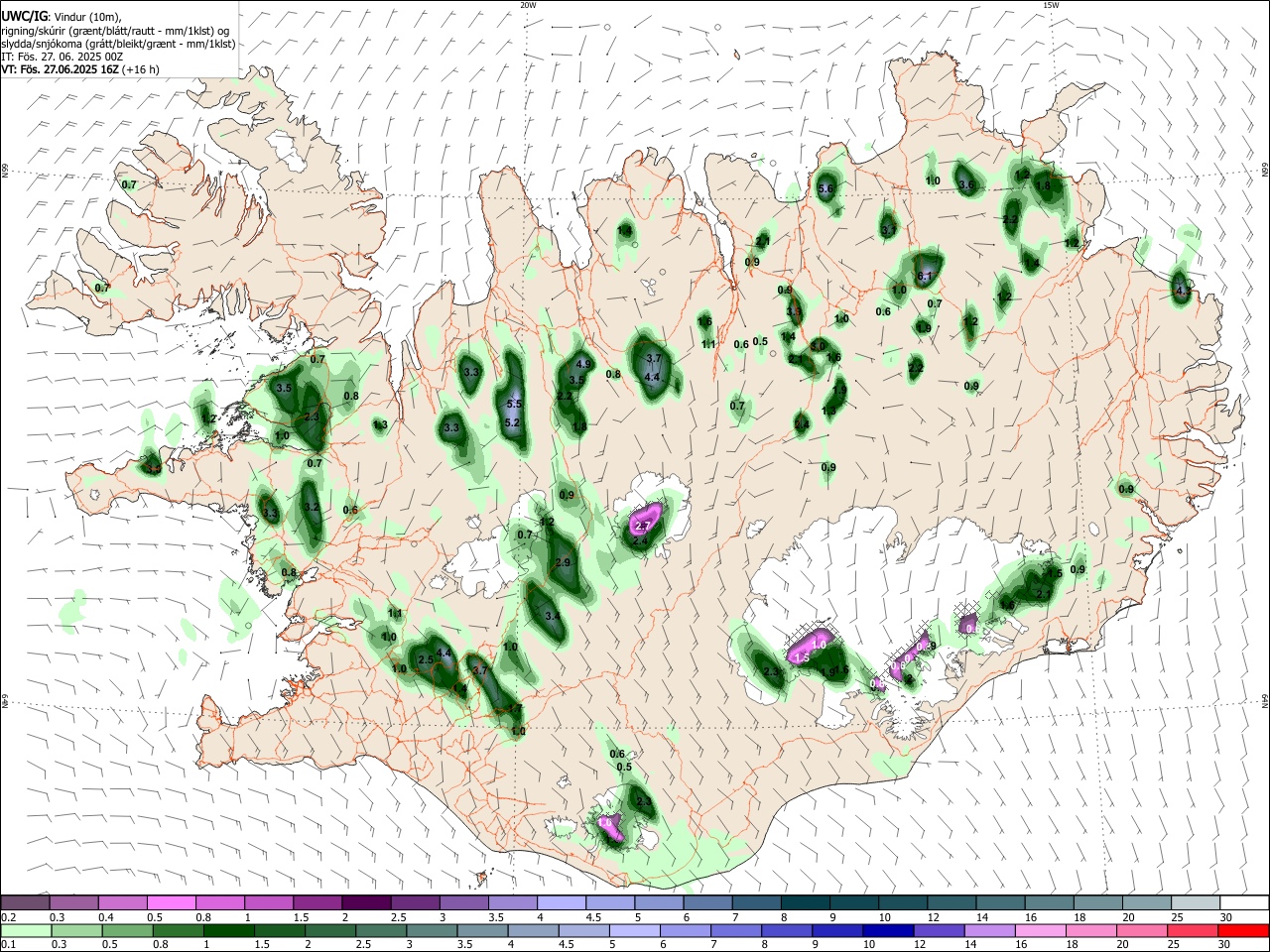This screenshot has width=1270, height=952.
Task: Choose the navy blue swatch labeled 10
Action: 887,931
